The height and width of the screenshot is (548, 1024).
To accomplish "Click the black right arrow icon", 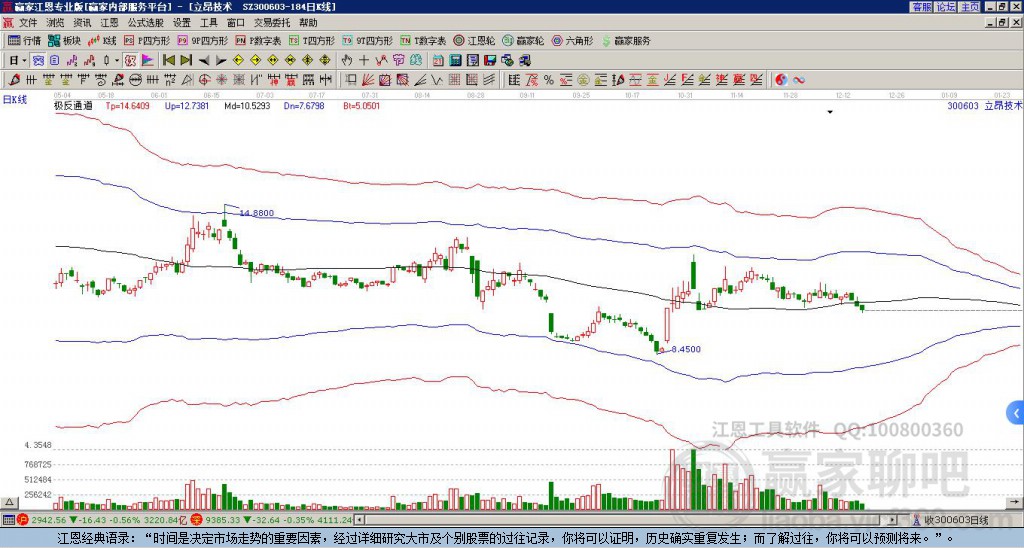I will [221, 60].
